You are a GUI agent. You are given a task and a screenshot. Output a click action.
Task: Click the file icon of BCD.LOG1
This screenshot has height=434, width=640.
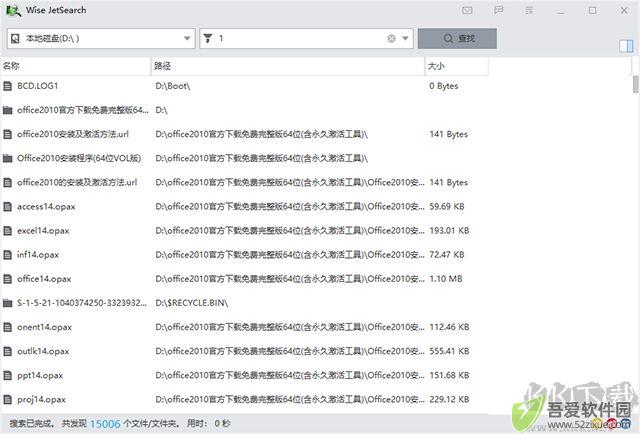[x=7, y=86]
